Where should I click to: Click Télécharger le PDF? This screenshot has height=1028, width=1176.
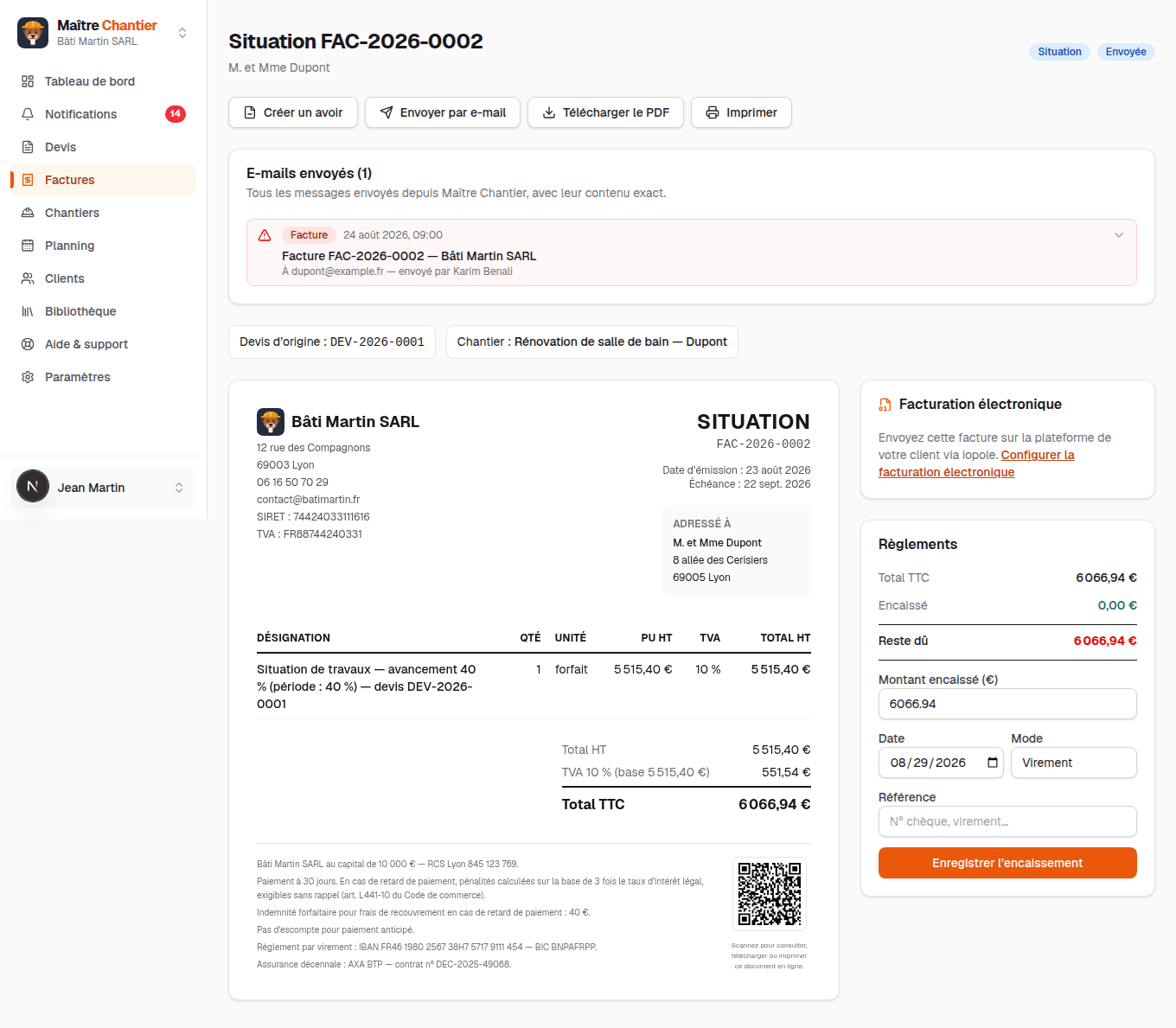point(605,112)
